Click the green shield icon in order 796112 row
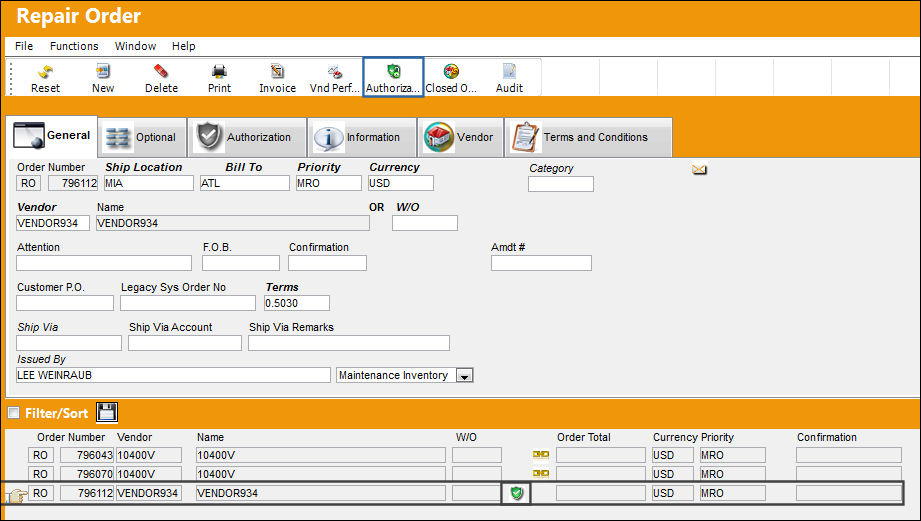The height and width of the screenshot is (521, 921). (516, 493)
